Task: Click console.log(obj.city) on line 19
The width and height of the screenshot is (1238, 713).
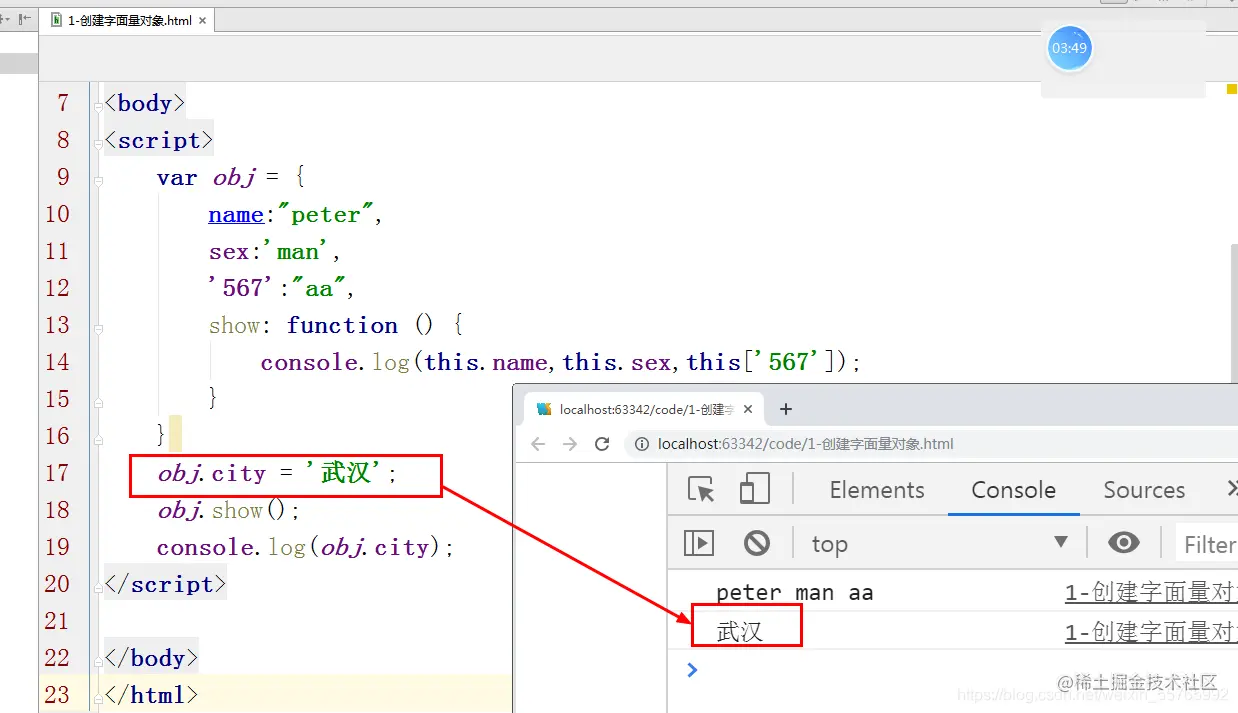Action: 305,547
